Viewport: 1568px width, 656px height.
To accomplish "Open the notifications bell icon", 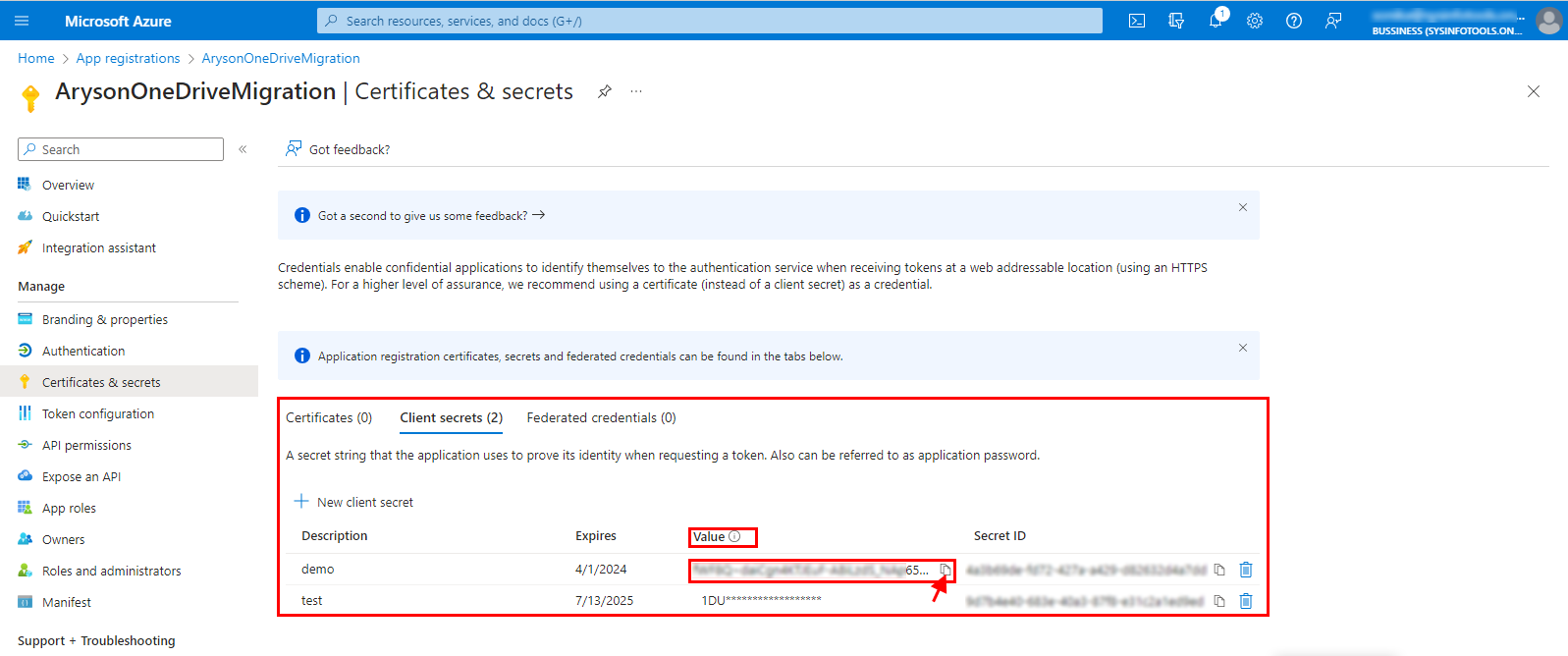I will point(1216,21).
